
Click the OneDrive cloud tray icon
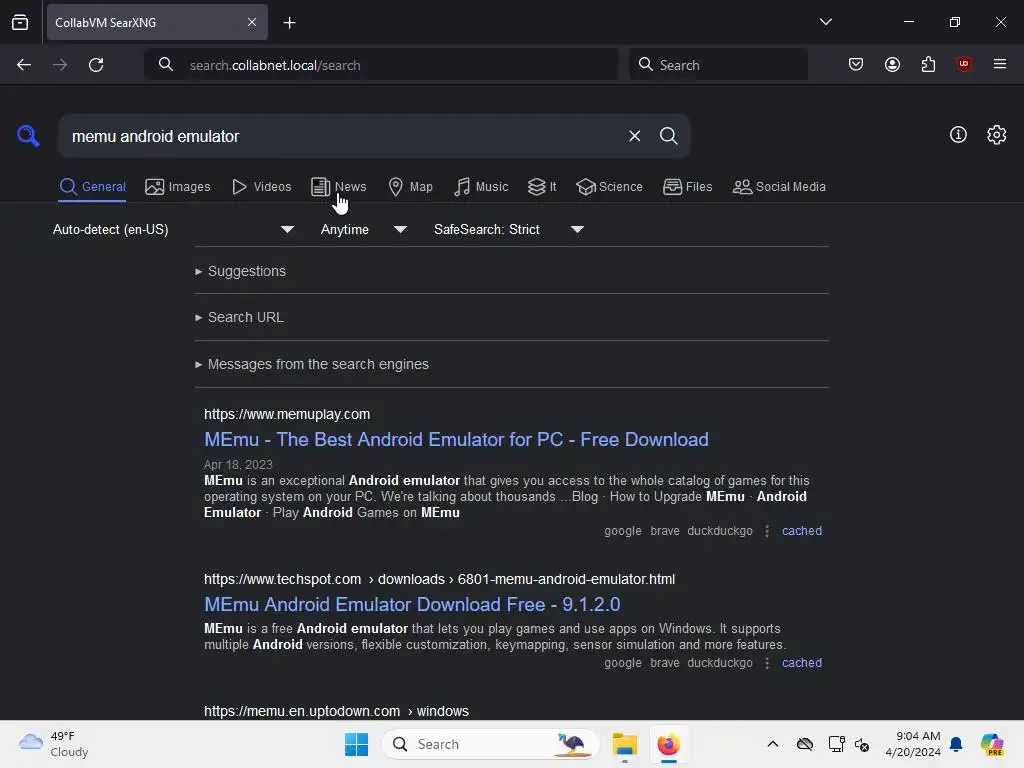pyautogui.click(x=805, y=744)
